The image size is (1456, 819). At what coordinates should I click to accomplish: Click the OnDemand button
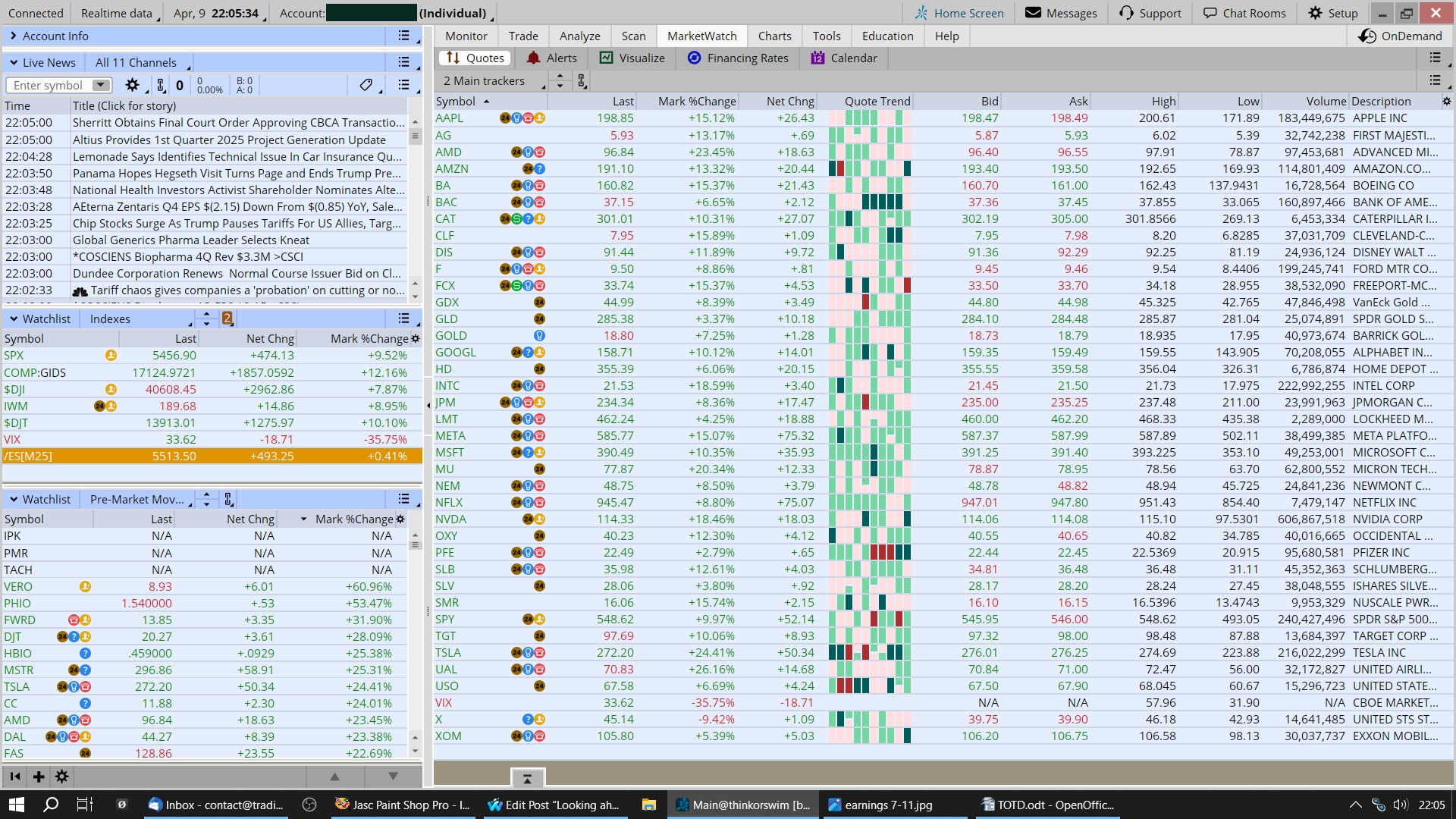1400,36
